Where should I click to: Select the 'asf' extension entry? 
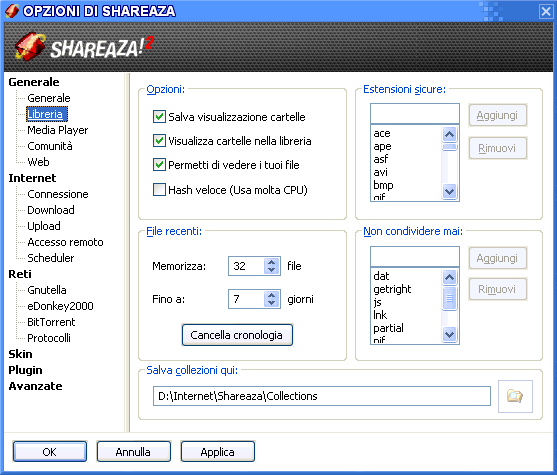pyautogui.click(x=381, y=159)
